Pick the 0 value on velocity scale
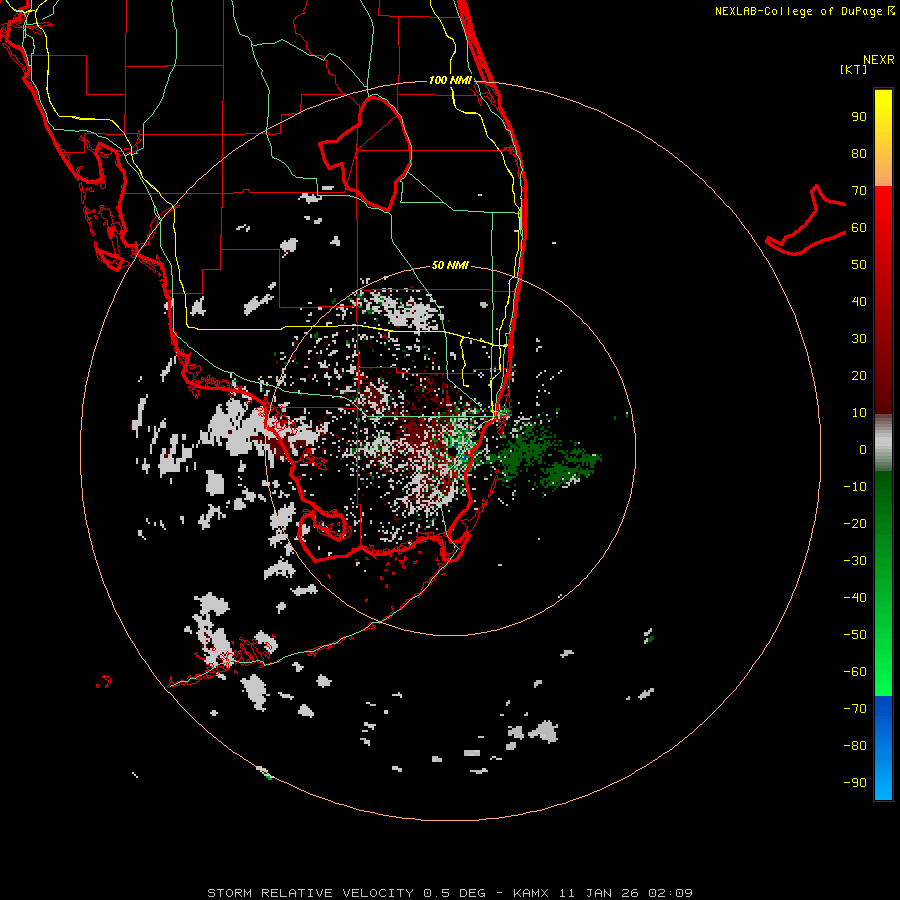 pos(863,450)
